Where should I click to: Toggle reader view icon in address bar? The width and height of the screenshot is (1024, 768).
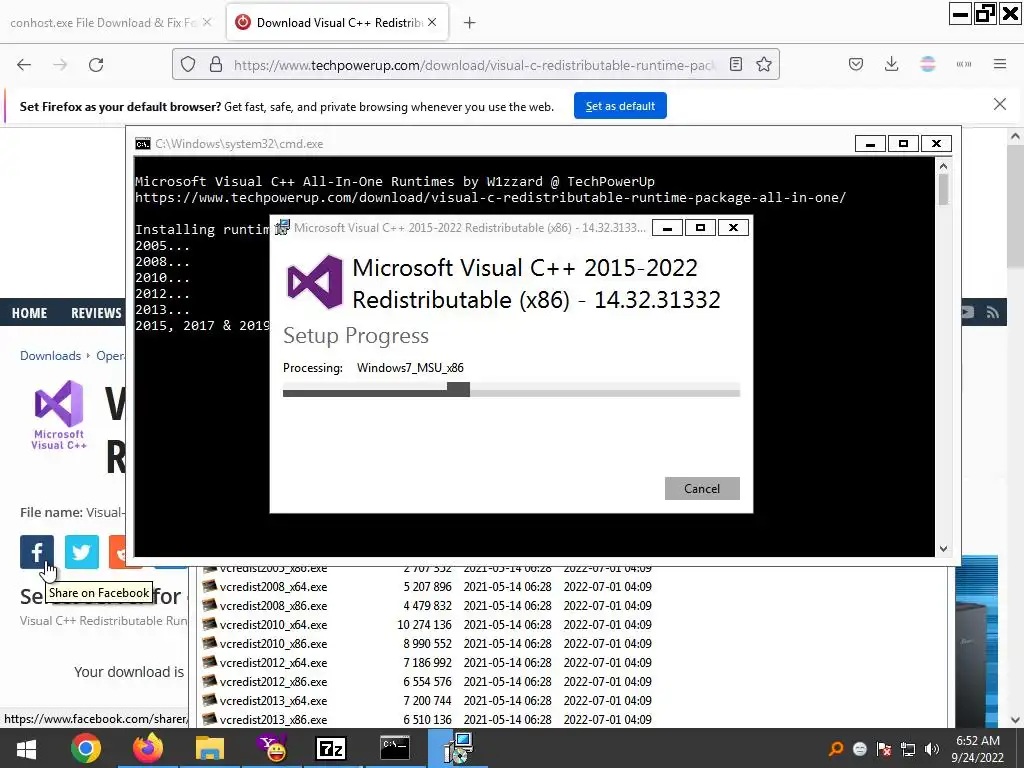736,64
